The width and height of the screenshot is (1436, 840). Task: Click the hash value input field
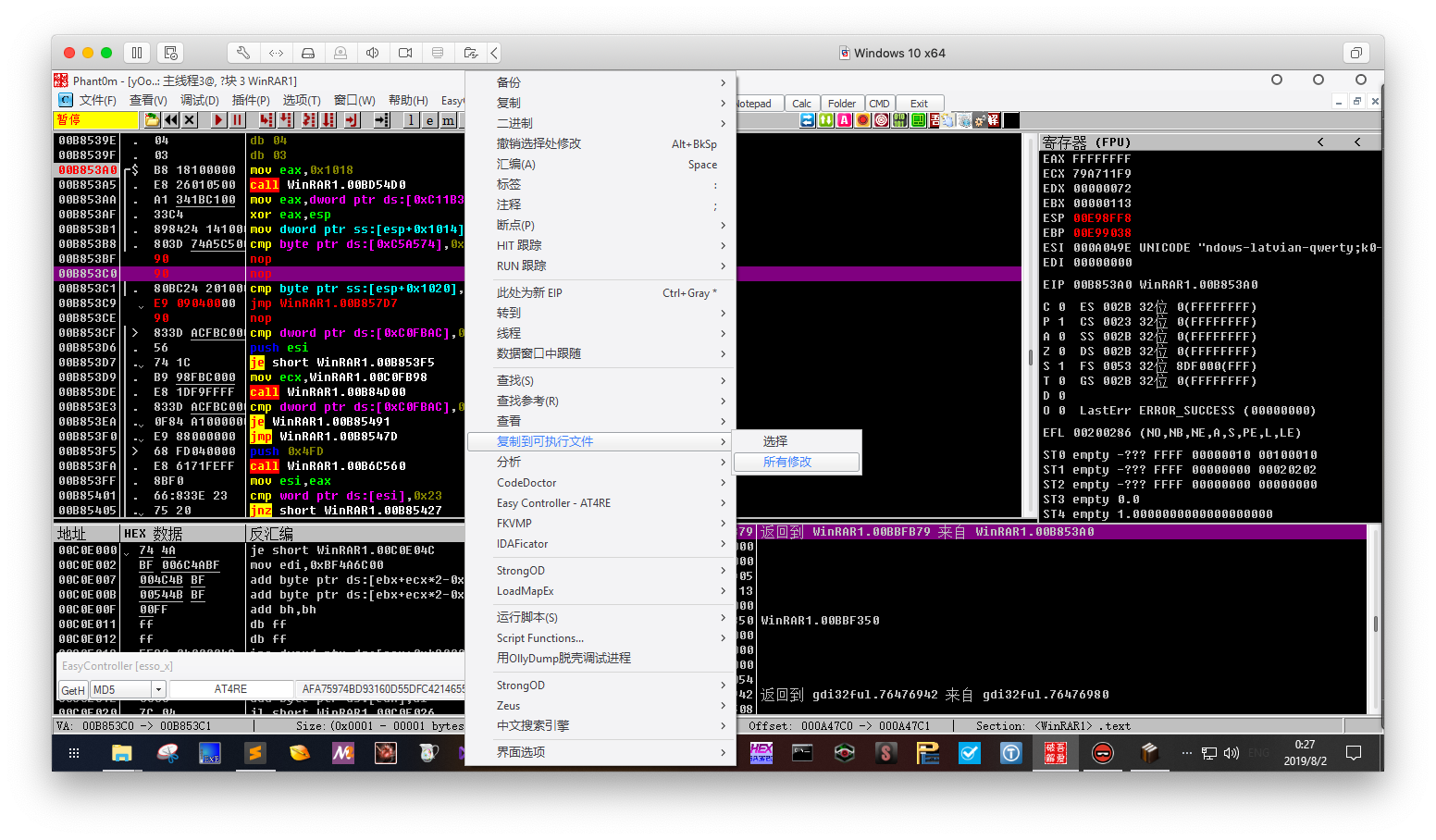(x=381, y=689)
